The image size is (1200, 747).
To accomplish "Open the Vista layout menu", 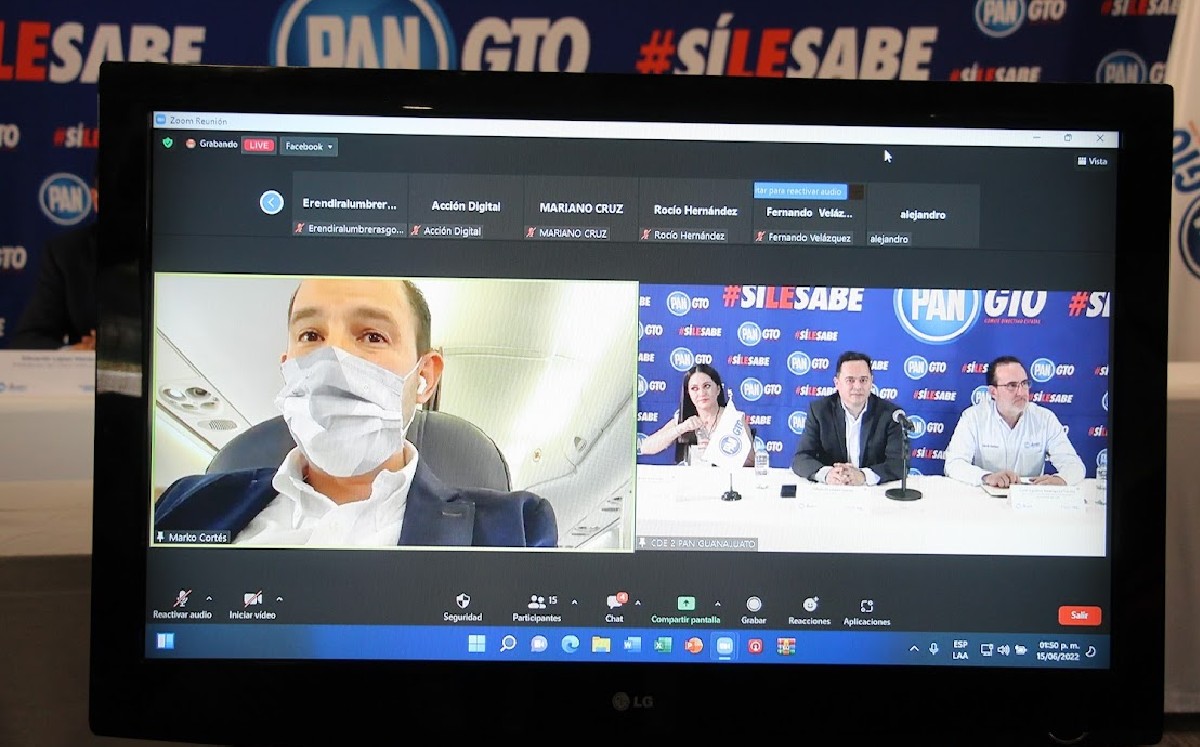I will [1092, 161].
